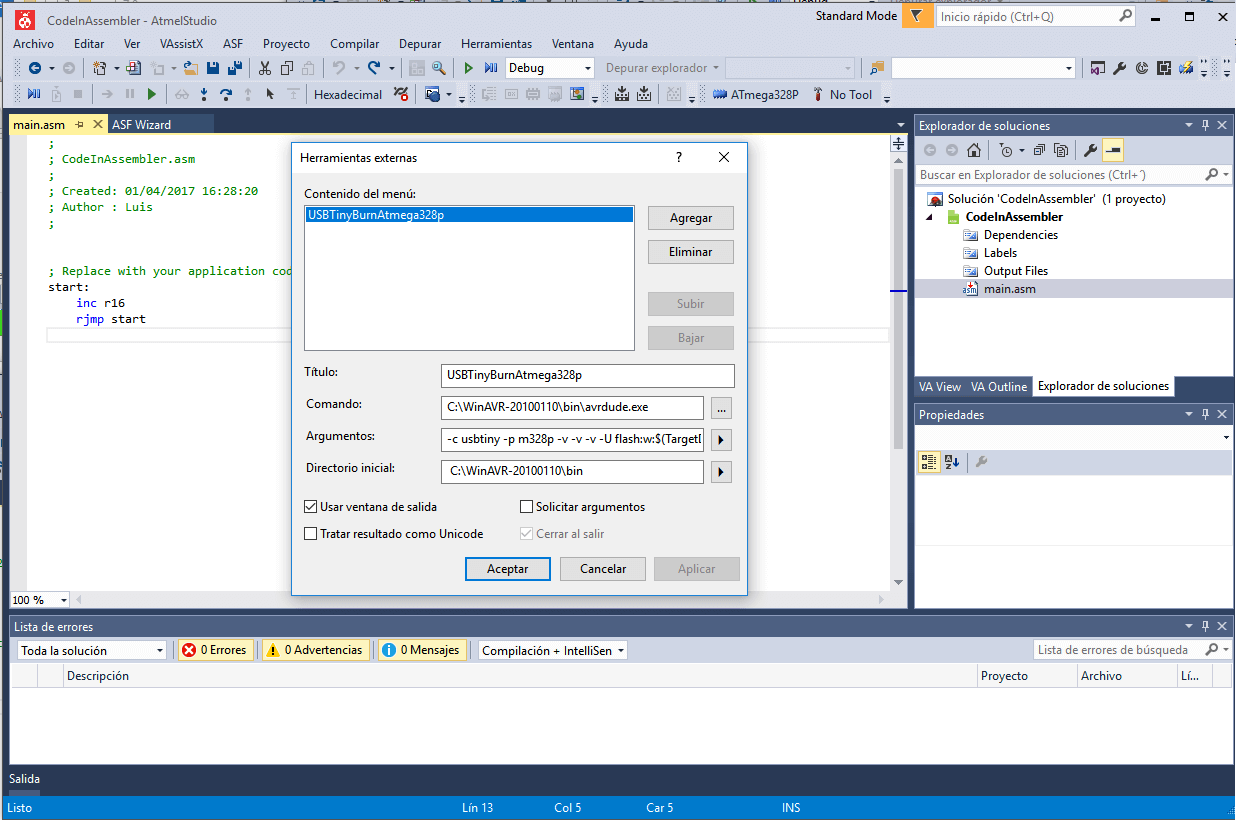
Task: Click the highlighted Preview Selected Items icon
Action: pos(1113,150)
